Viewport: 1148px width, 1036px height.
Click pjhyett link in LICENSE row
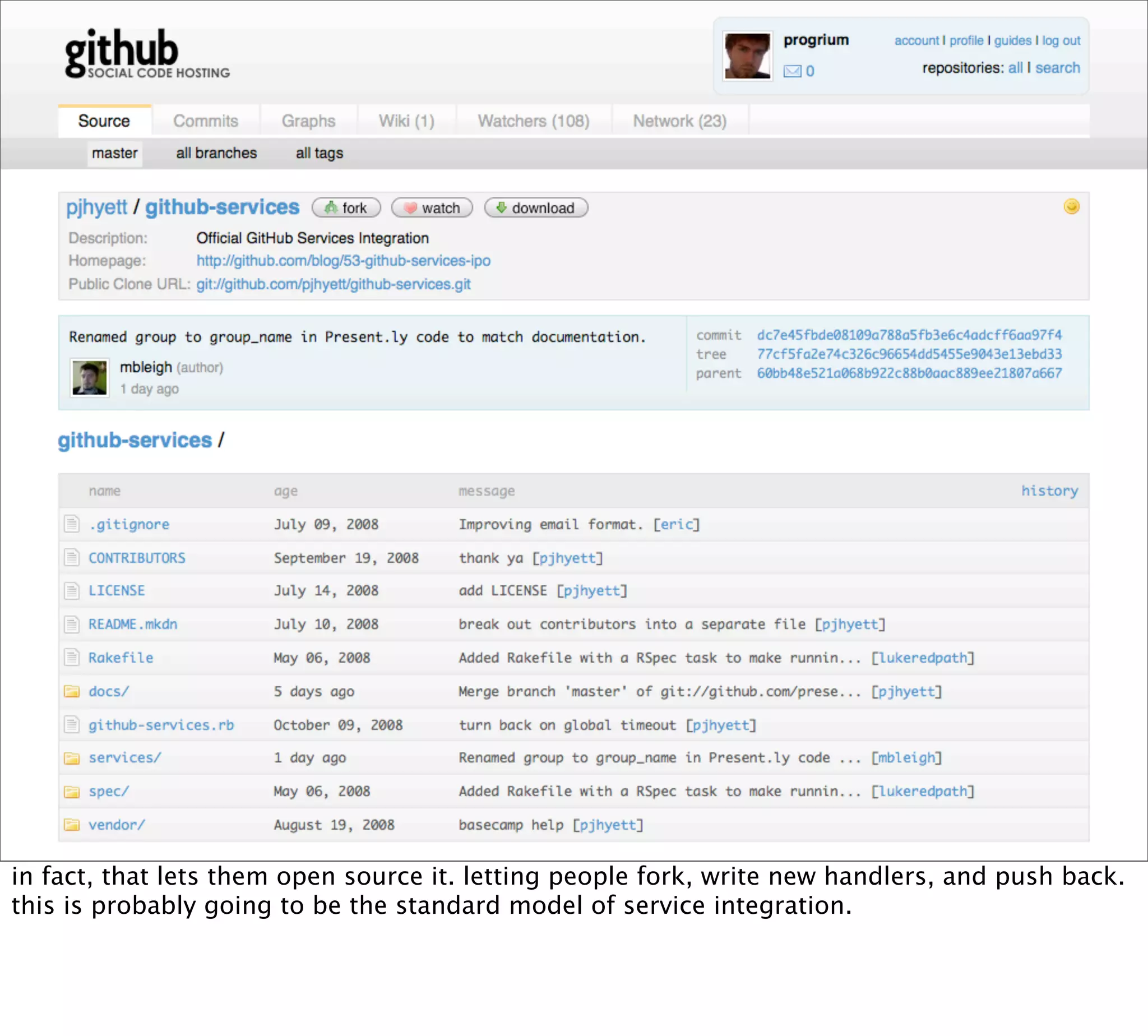coord(592,590)
